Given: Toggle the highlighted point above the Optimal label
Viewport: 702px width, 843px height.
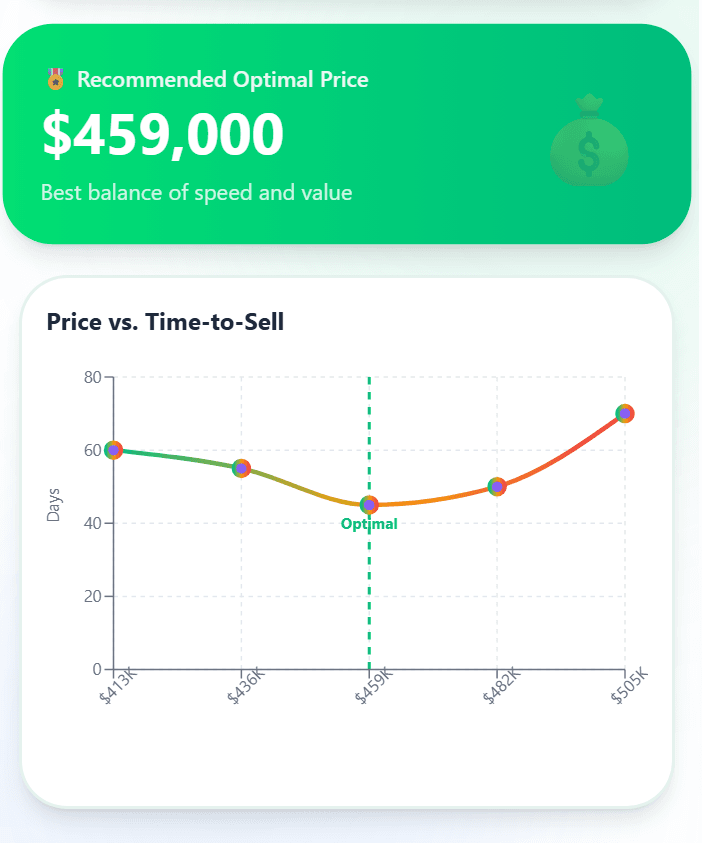Looking at the screenshot, I should tap(368, 504).
